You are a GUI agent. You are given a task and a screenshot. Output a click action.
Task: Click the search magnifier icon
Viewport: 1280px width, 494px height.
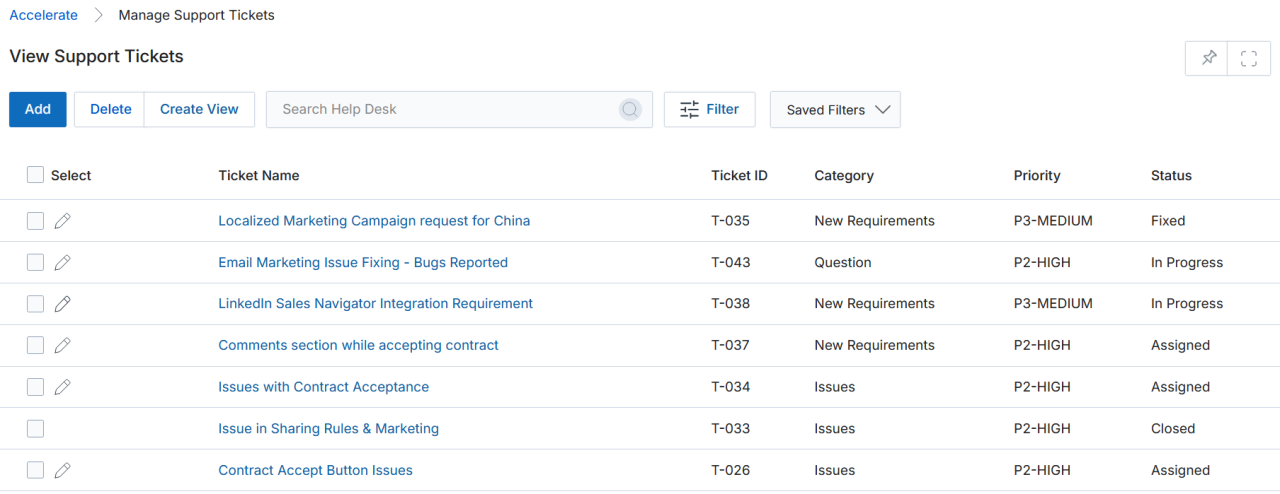(630, 109)
